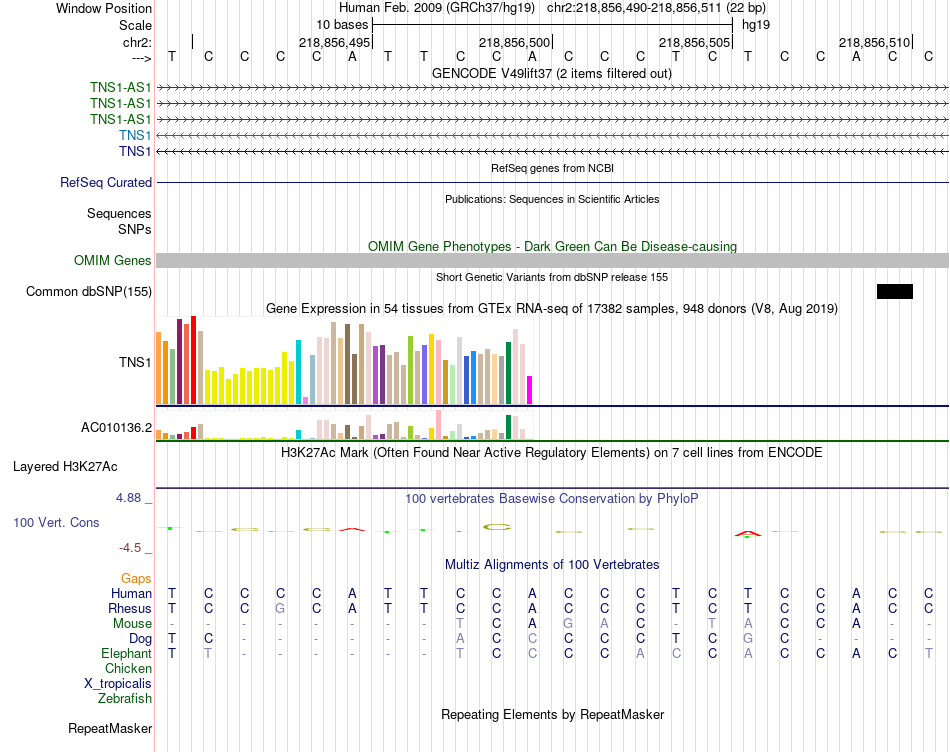Screen dimensions: 950x752
Task: Click the SNPs track label
Action: (135, 229)
